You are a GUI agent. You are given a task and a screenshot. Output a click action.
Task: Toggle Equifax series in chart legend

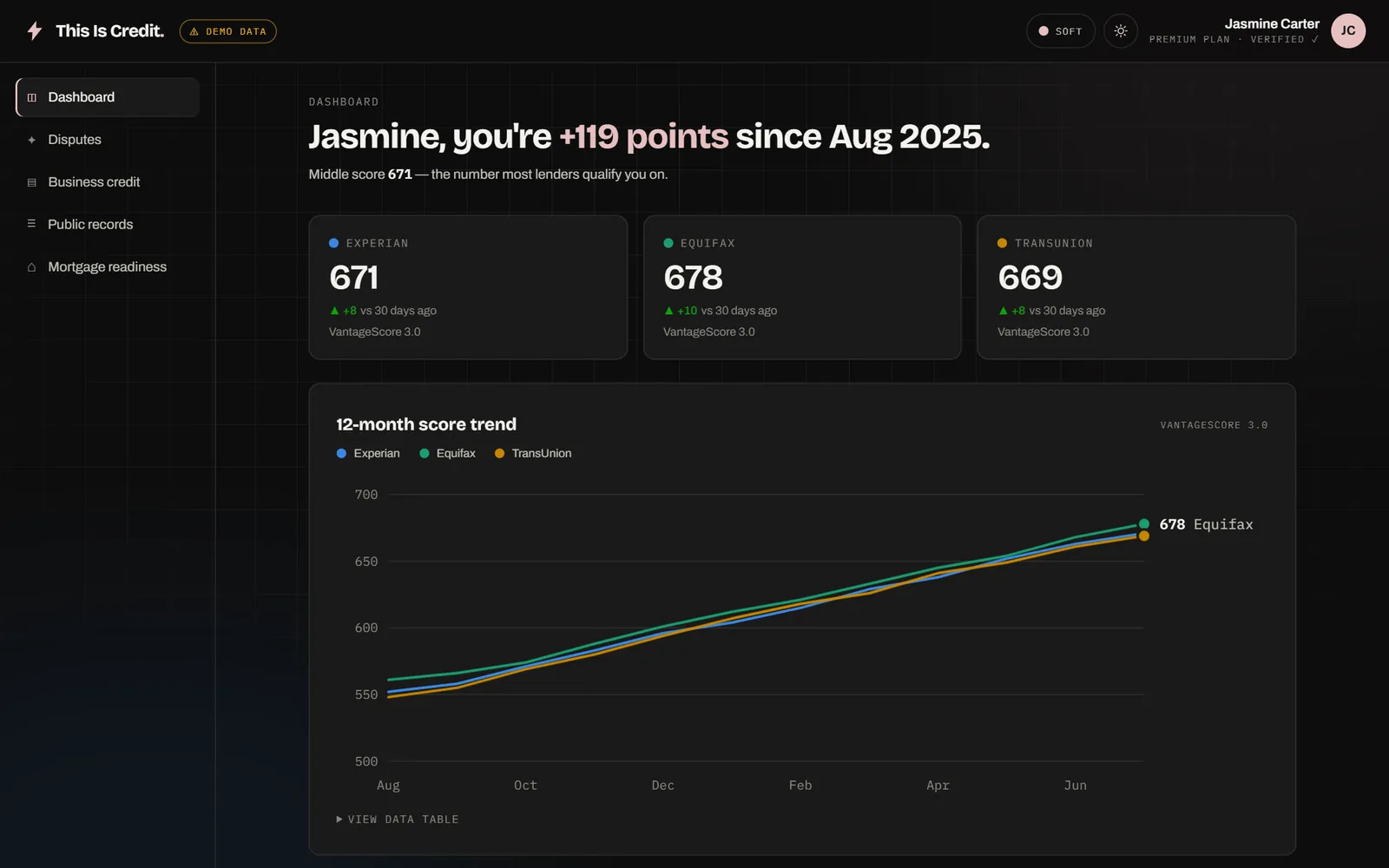(447, 453)
